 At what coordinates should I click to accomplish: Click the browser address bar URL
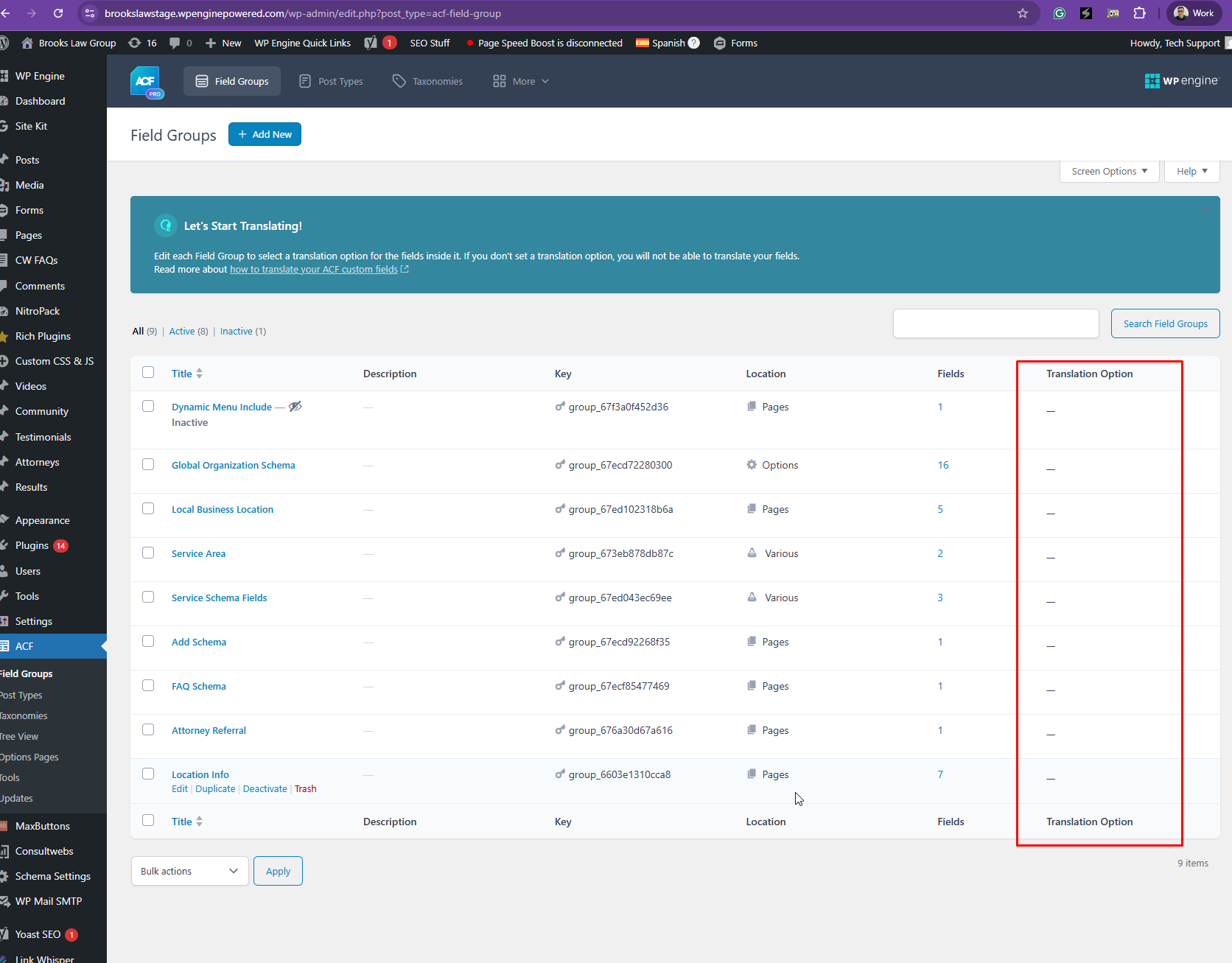[303, 13]
